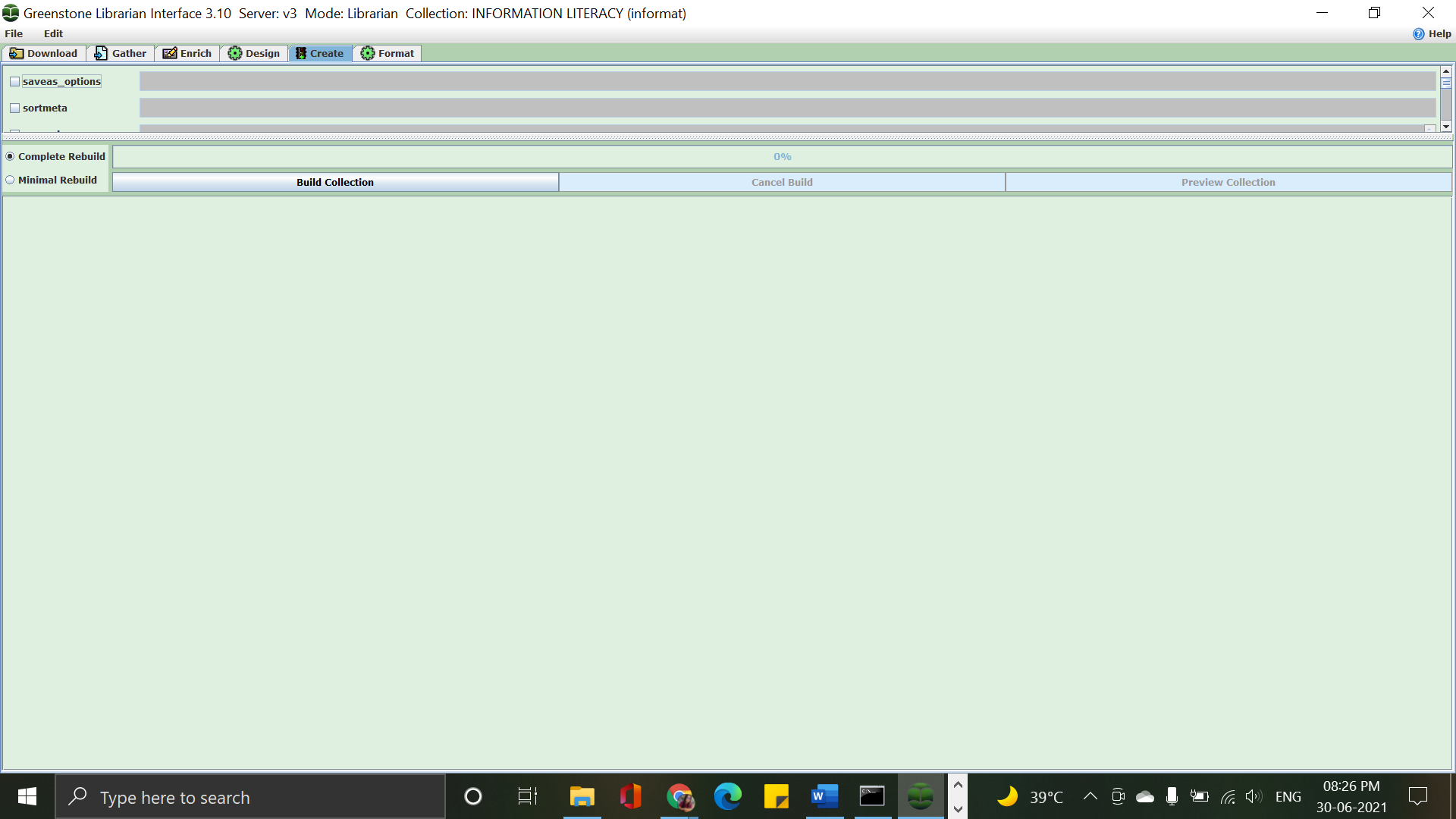Open Microsoft Word from the taskbar

(x=824, y=796)
